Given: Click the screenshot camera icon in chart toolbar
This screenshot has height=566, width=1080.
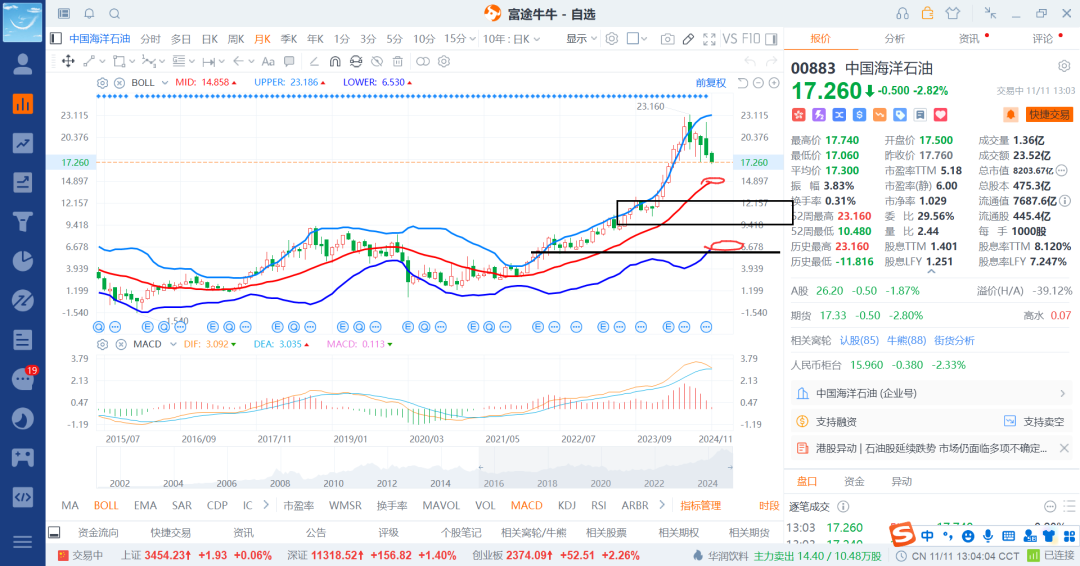Looking at the screenshot, I should coord(667,39).
